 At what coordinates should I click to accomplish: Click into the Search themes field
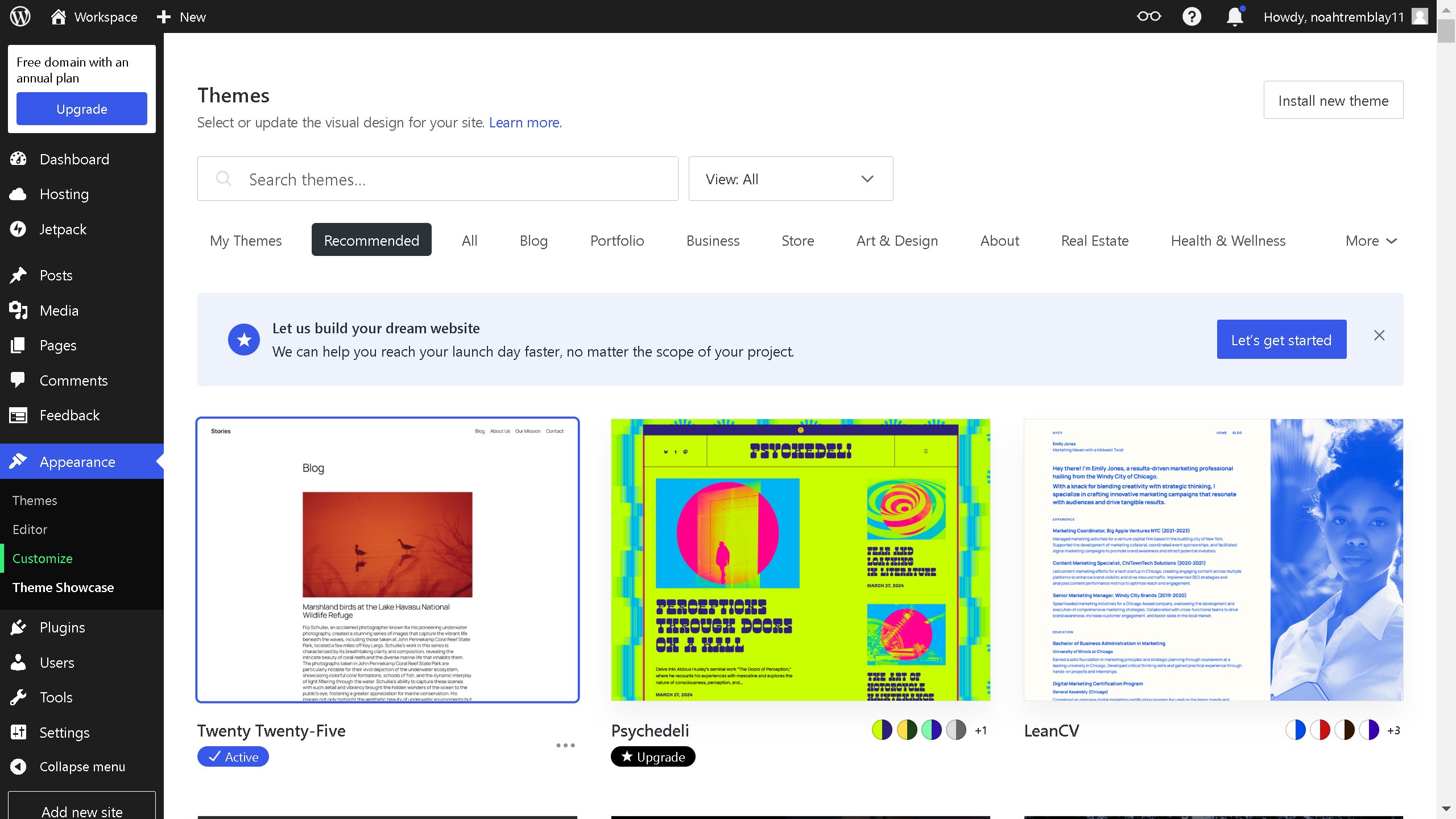pyautogui.click(x=438, y=179)
